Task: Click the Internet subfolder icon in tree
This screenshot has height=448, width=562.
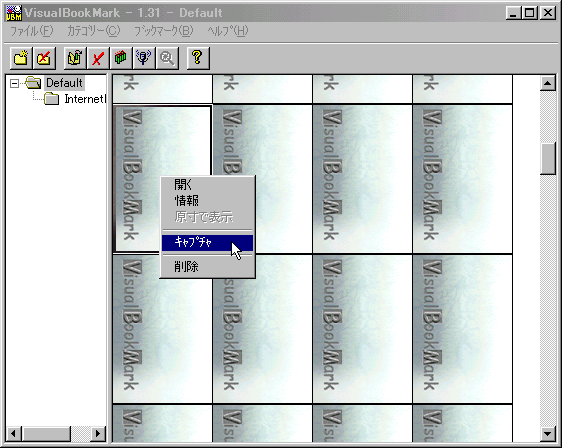Action: tap(52, 99)
